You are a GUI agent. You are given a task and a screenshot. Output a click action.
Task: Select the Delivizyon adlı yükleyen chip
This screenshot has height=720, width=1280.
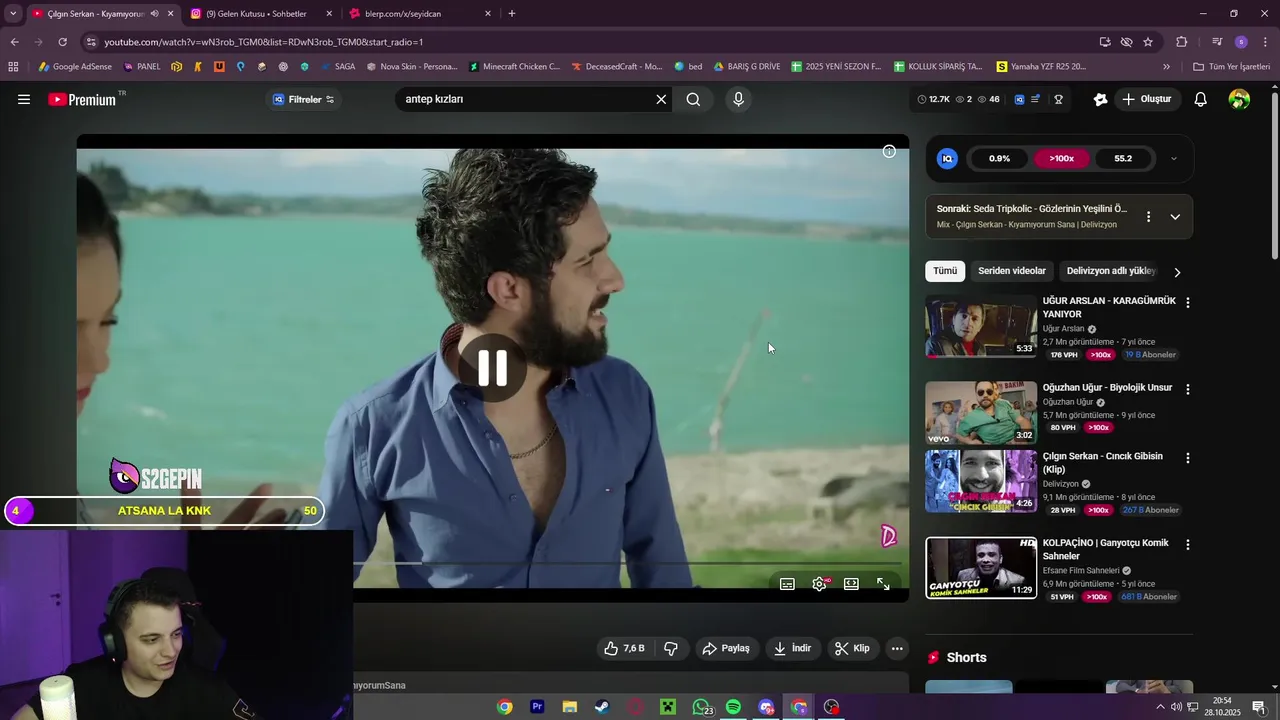pyautogui.click(x=1110, y=271)
